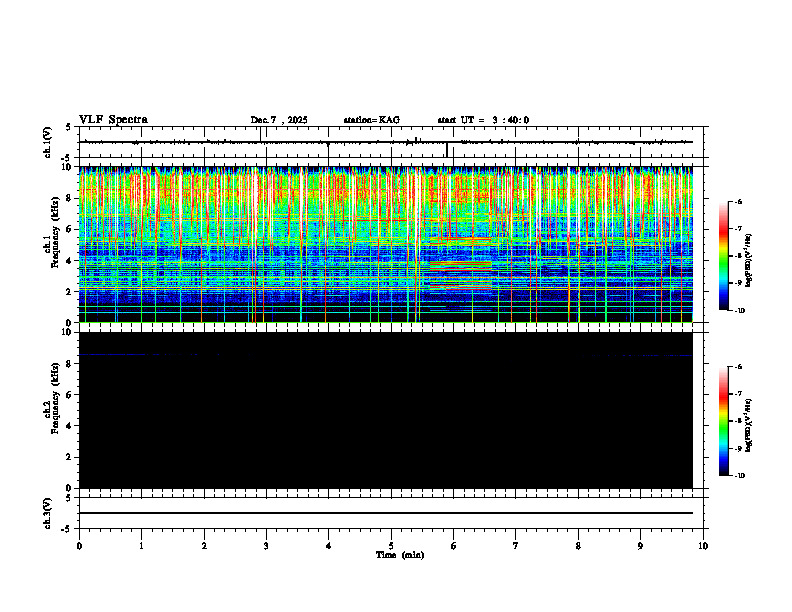
Task: Click the station=KAG label
Action: (371, 120)
